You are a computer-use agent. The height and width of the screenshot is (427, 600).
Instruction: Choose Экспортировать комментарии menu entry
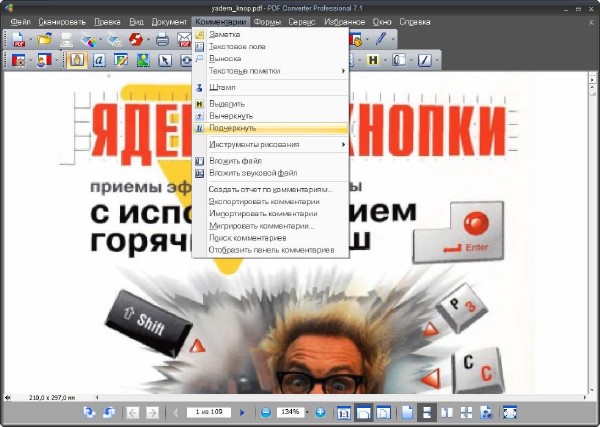click(x=264, y=201)
